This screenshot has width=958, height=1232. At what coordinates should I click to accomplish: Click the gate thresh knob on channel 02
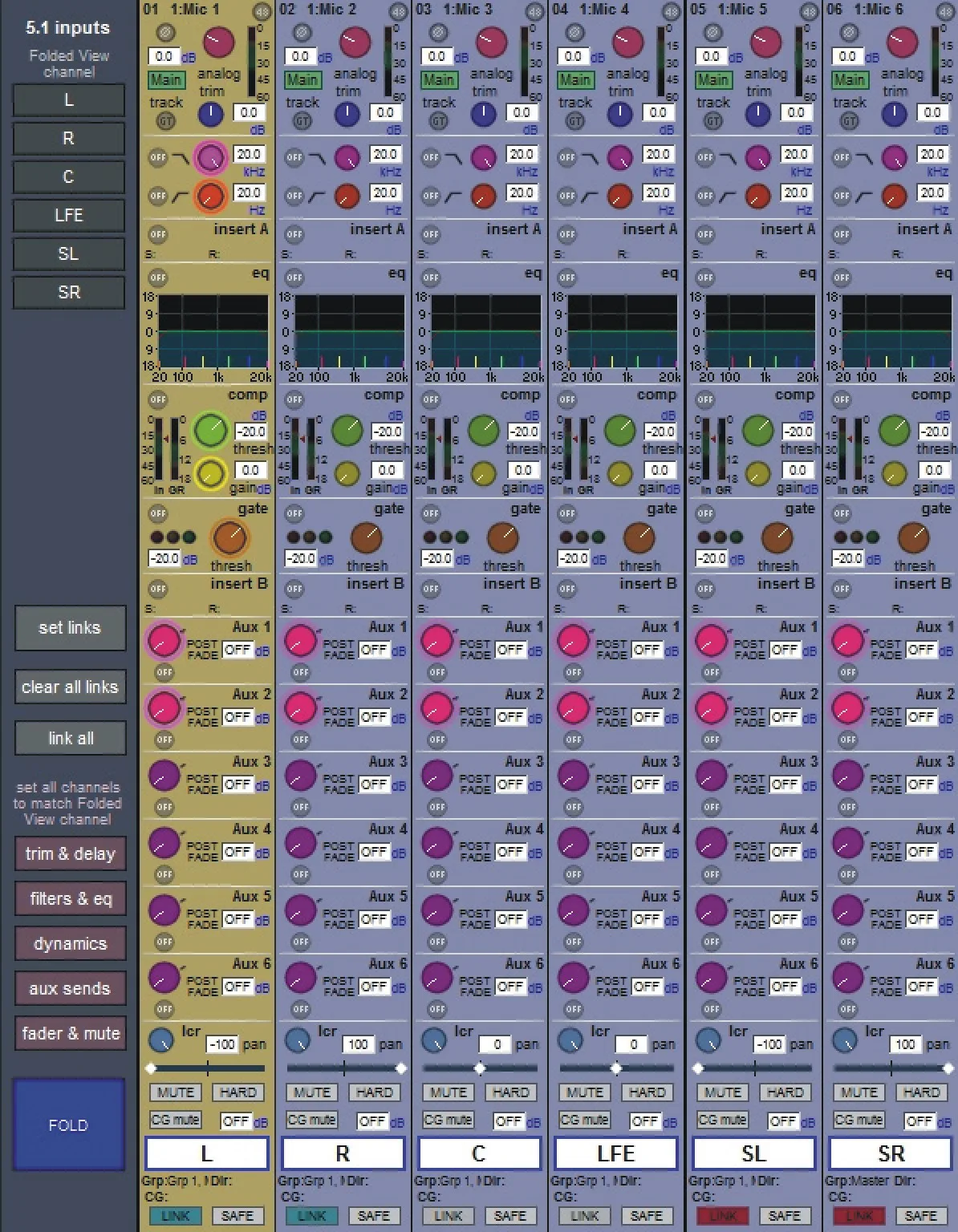click(x=367, y=537)
